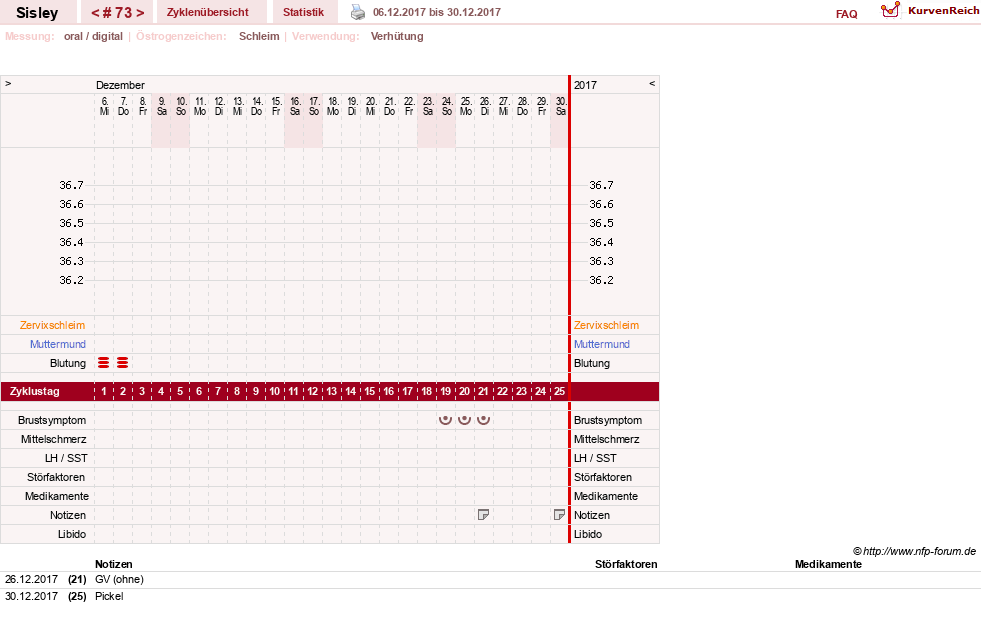
Task: Open the note icon on cycle day 25
Action: click(x=559, y=515)
